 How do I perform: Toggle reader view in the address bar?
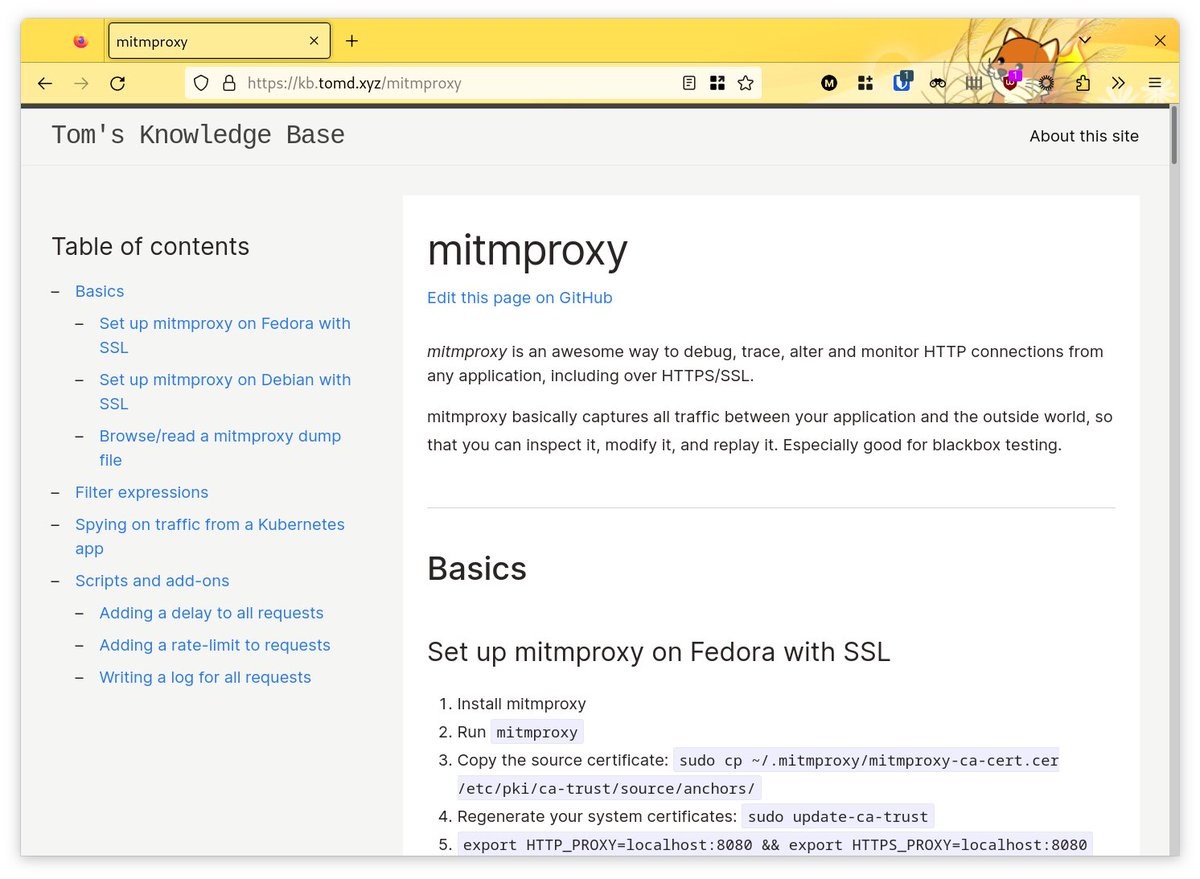689,83
